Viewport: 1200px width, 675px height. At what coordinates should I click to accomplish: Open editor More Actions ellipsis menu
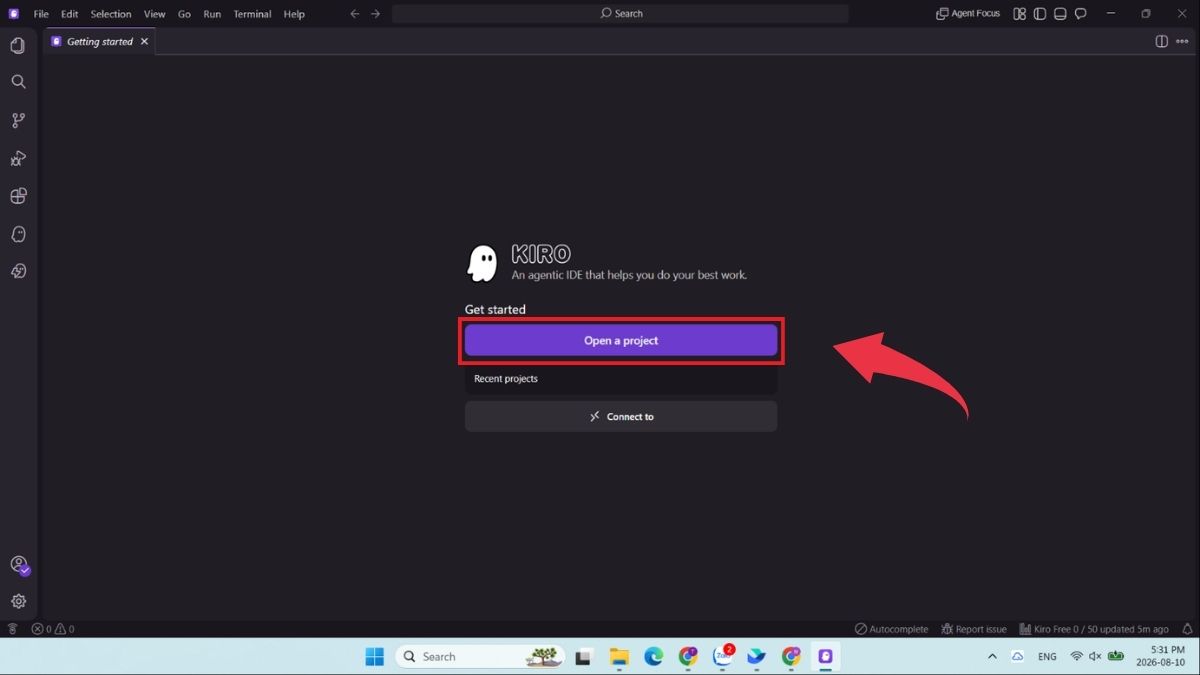coord(1181,41)
